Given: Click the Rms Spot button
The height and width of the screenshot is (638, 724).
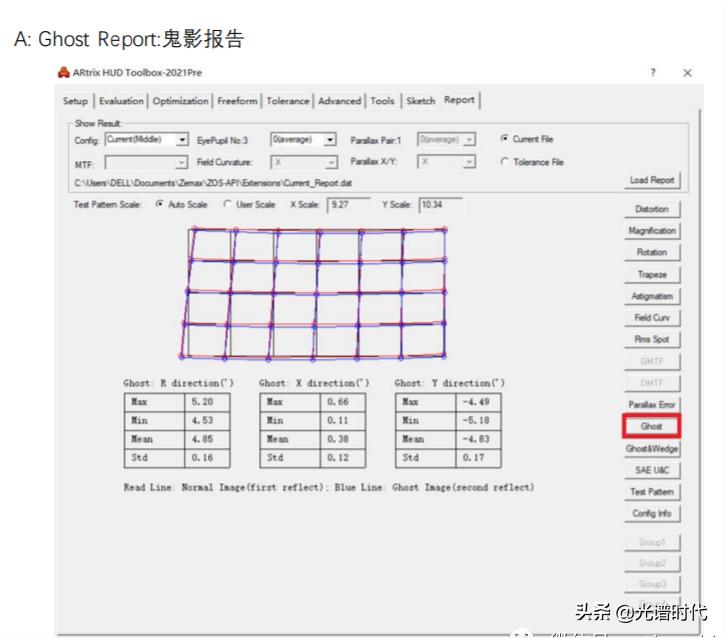Looking at the screenshot, I should (x=651, y=340).
